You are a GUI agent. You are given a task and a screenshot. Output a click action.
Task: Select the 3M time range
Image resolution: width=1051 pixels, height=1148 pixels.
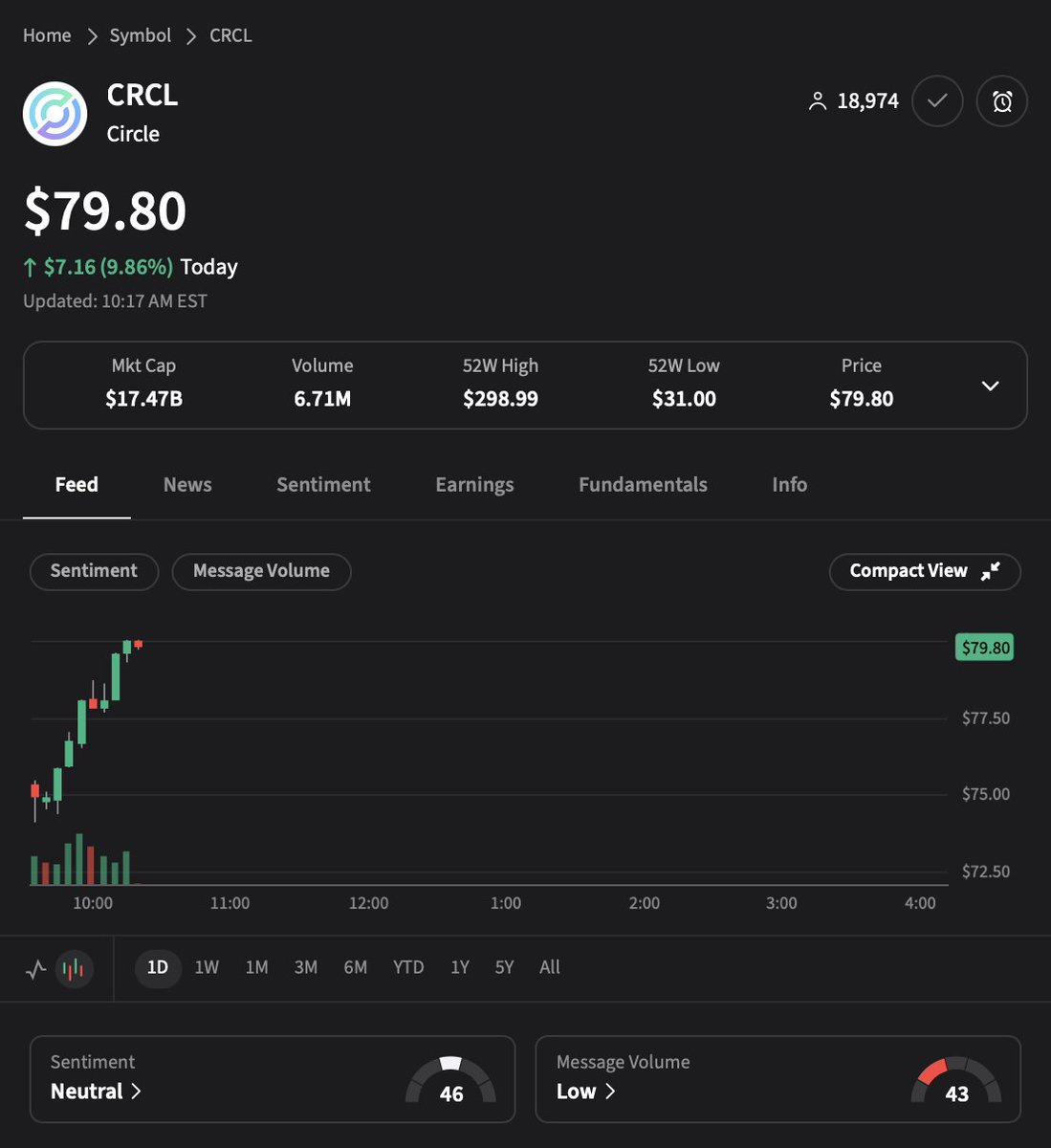tap(306, 967)
